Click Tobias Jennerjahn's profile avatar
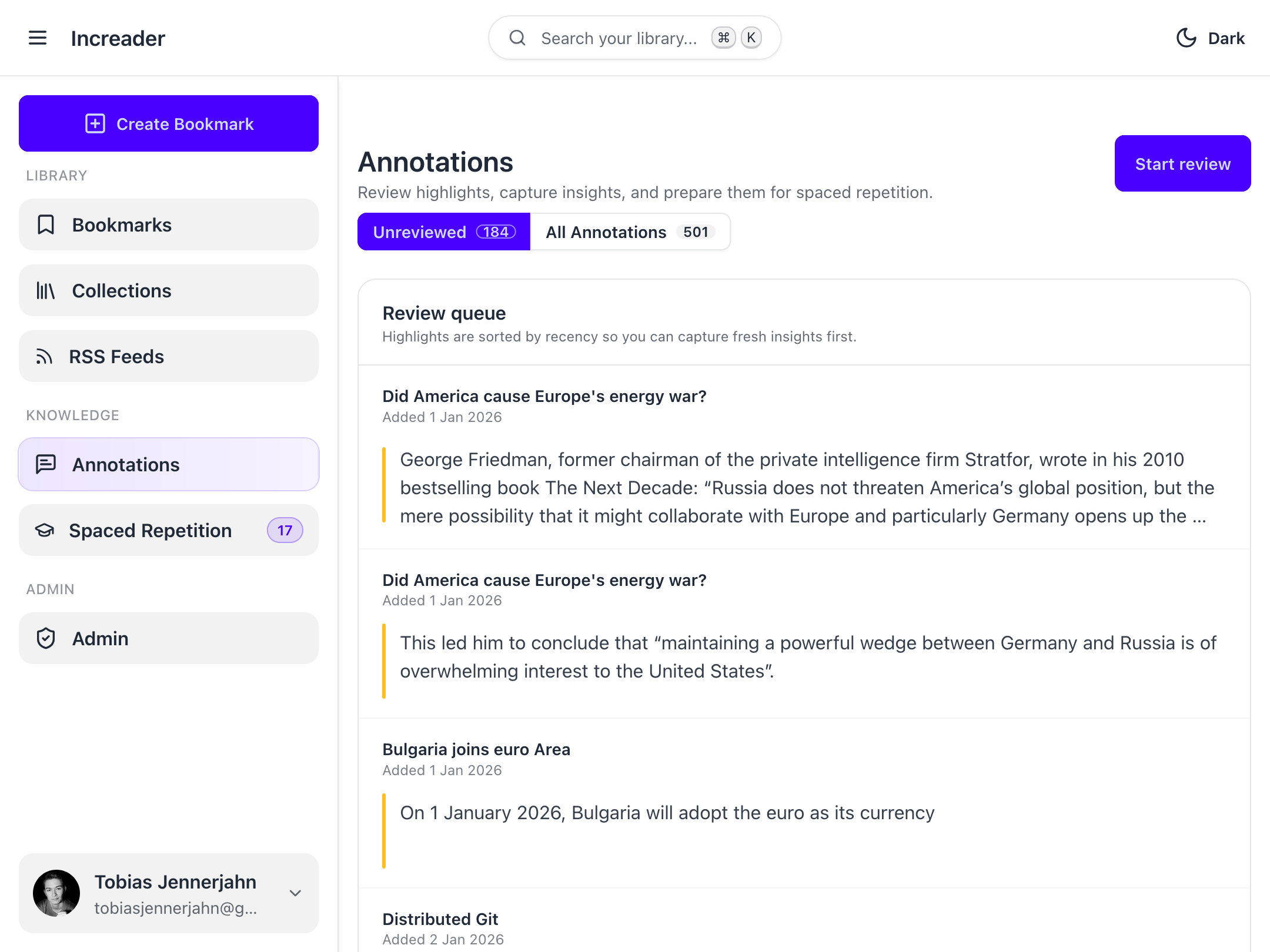1270x952 pixels. pos(57,893)
